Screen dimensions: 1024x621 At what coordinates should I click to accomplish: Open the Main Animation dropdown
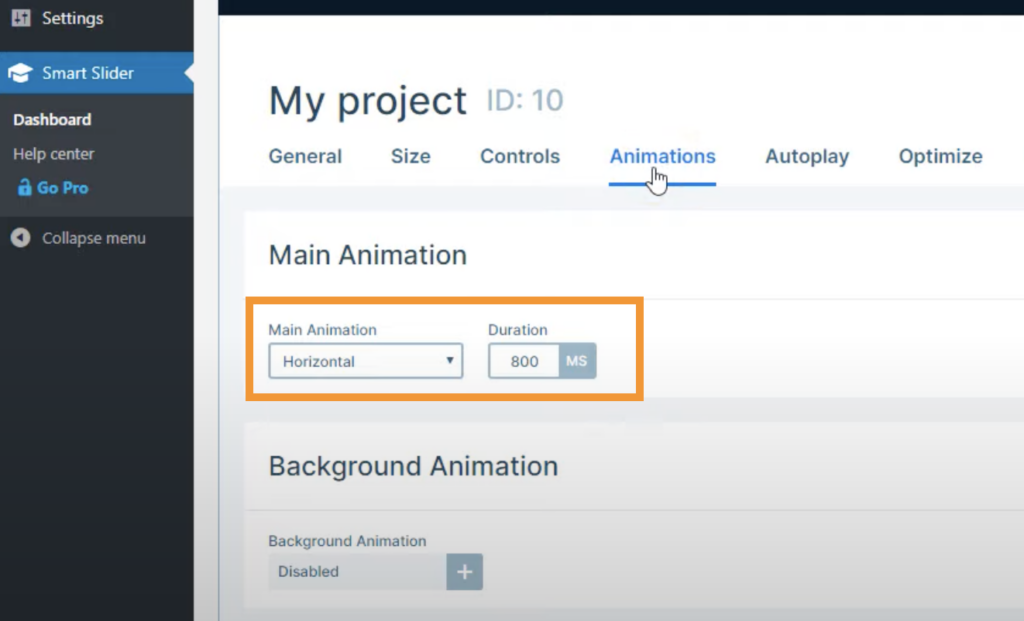[x=365, y=361]
